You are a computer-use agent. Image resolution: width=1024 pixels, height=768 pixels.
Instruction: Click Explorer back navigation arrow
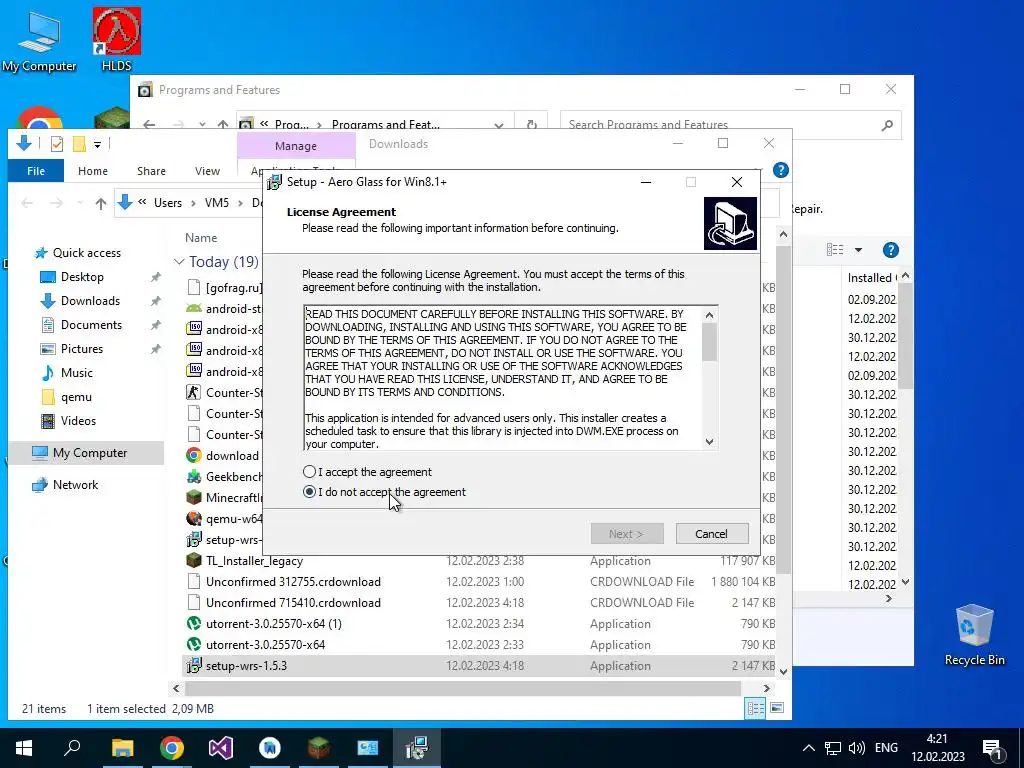tap(27, 203)
